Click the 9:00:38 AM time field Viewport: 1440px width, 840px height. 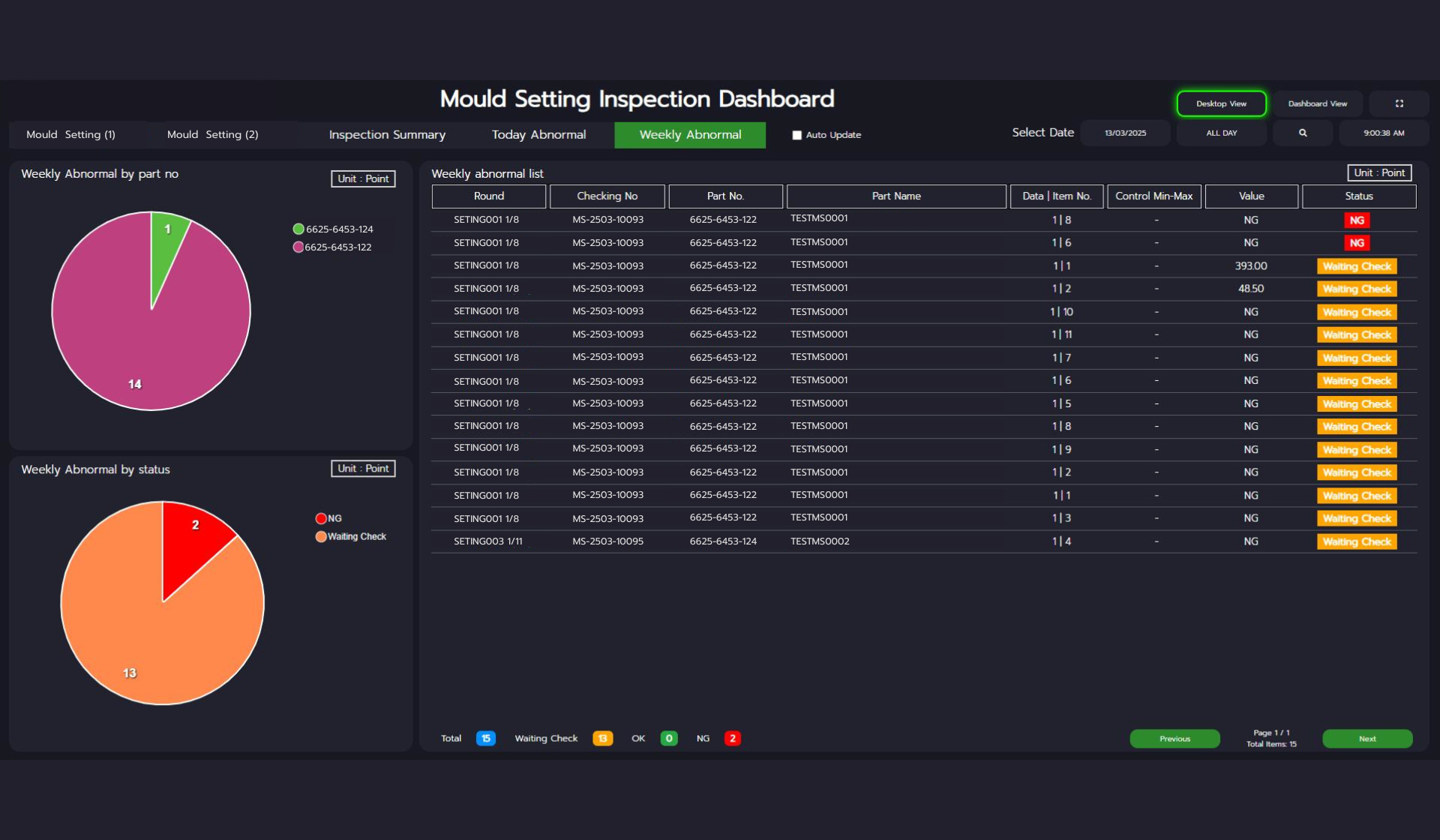(x=1384, y=133)
